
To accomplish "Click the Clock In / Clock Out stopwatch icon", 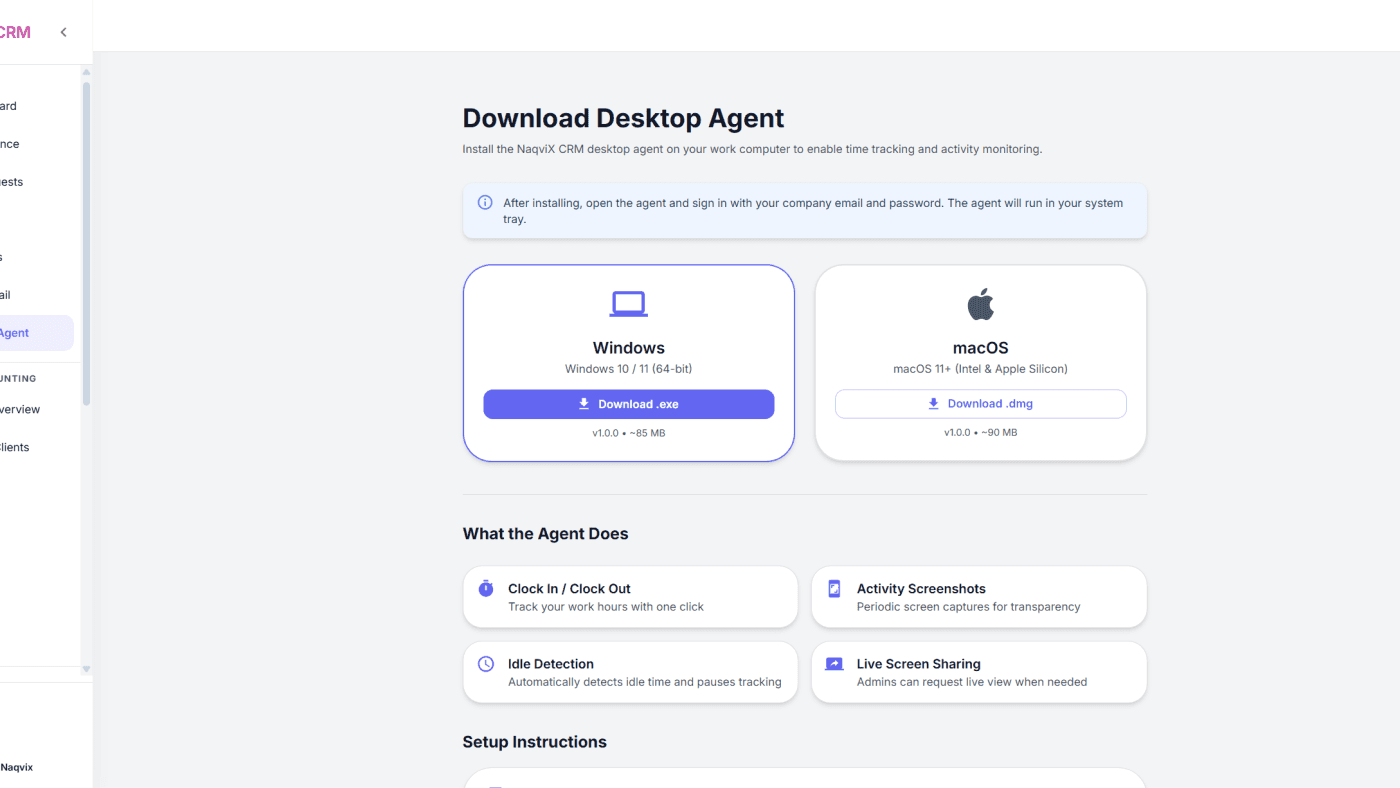I will pos(486,588).
